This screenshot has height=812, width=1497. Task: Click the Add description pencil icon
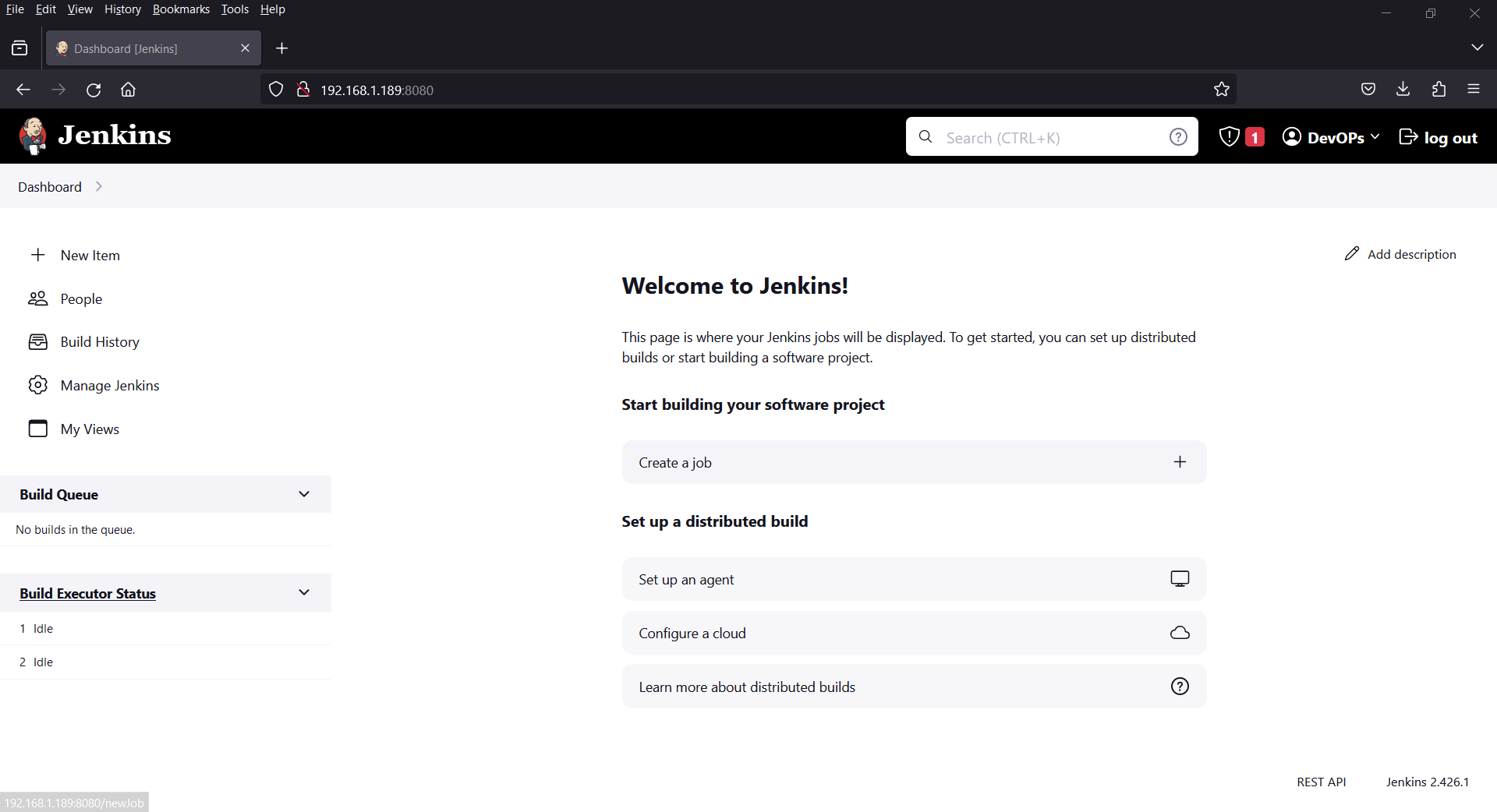click(1352, 254)
